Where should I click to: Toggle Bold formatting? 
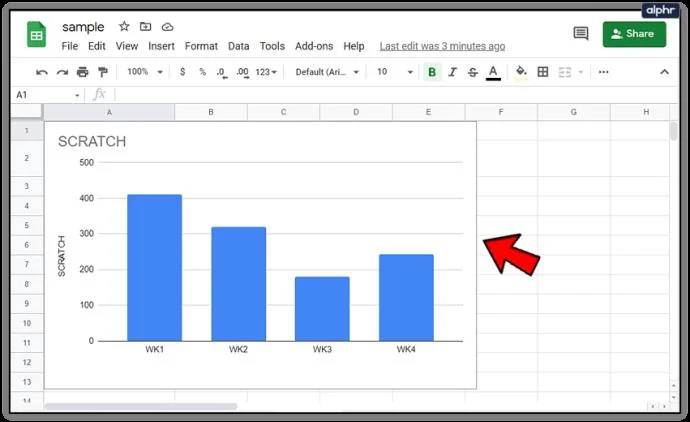coord(432,72)
